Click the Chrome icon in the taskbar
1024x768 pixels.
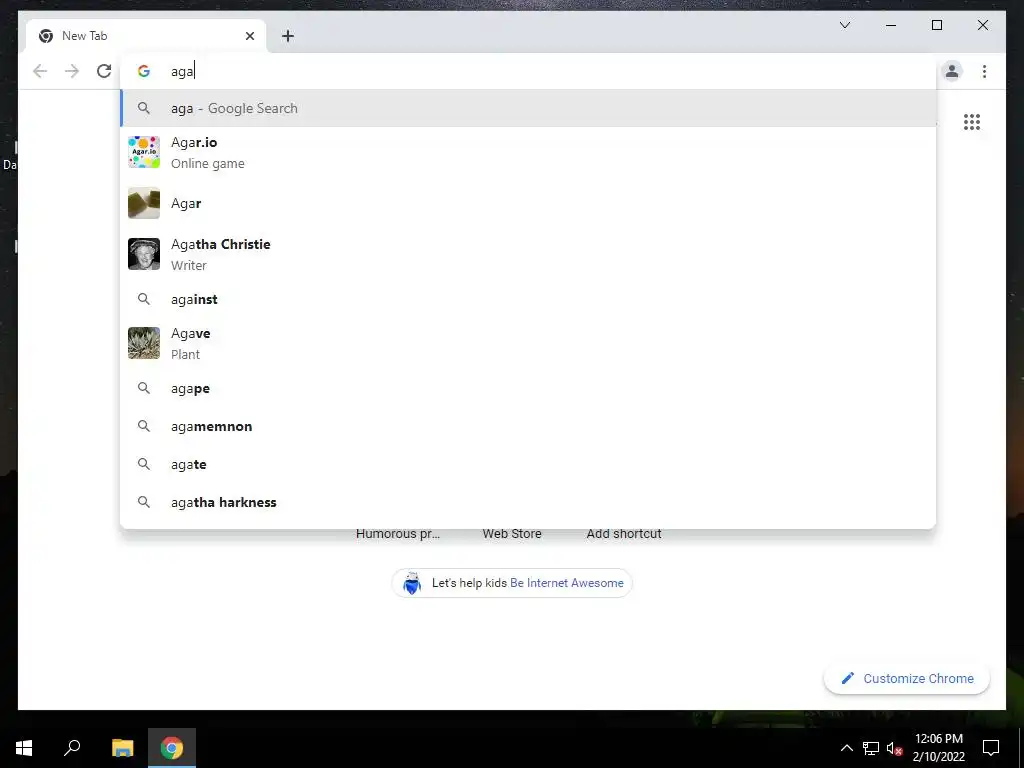click(x=172, y=748)
